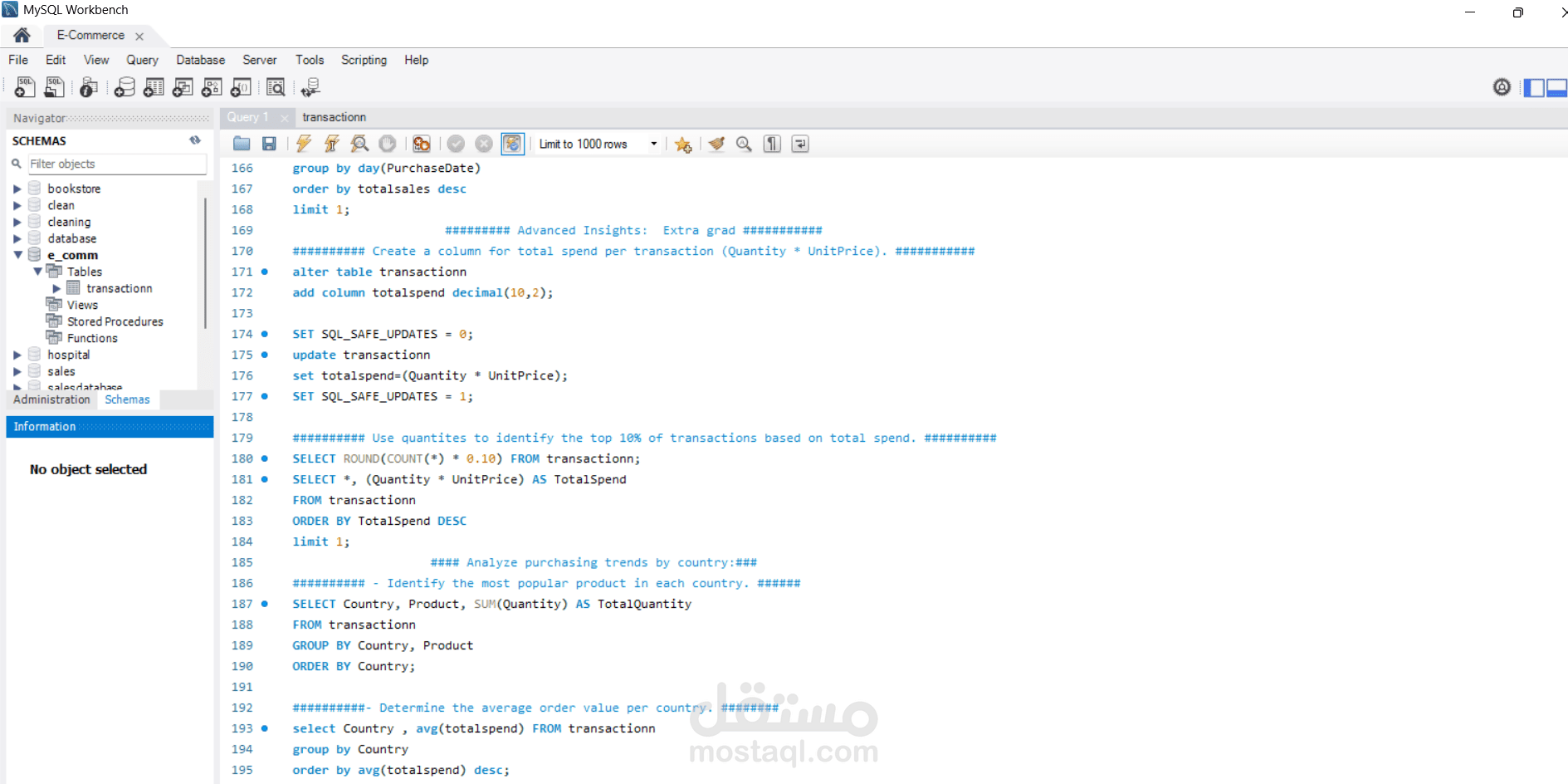The height and width of the screenshot is (784, 1568).
Task: Open the File menu
Action: (x=18, y=60)
